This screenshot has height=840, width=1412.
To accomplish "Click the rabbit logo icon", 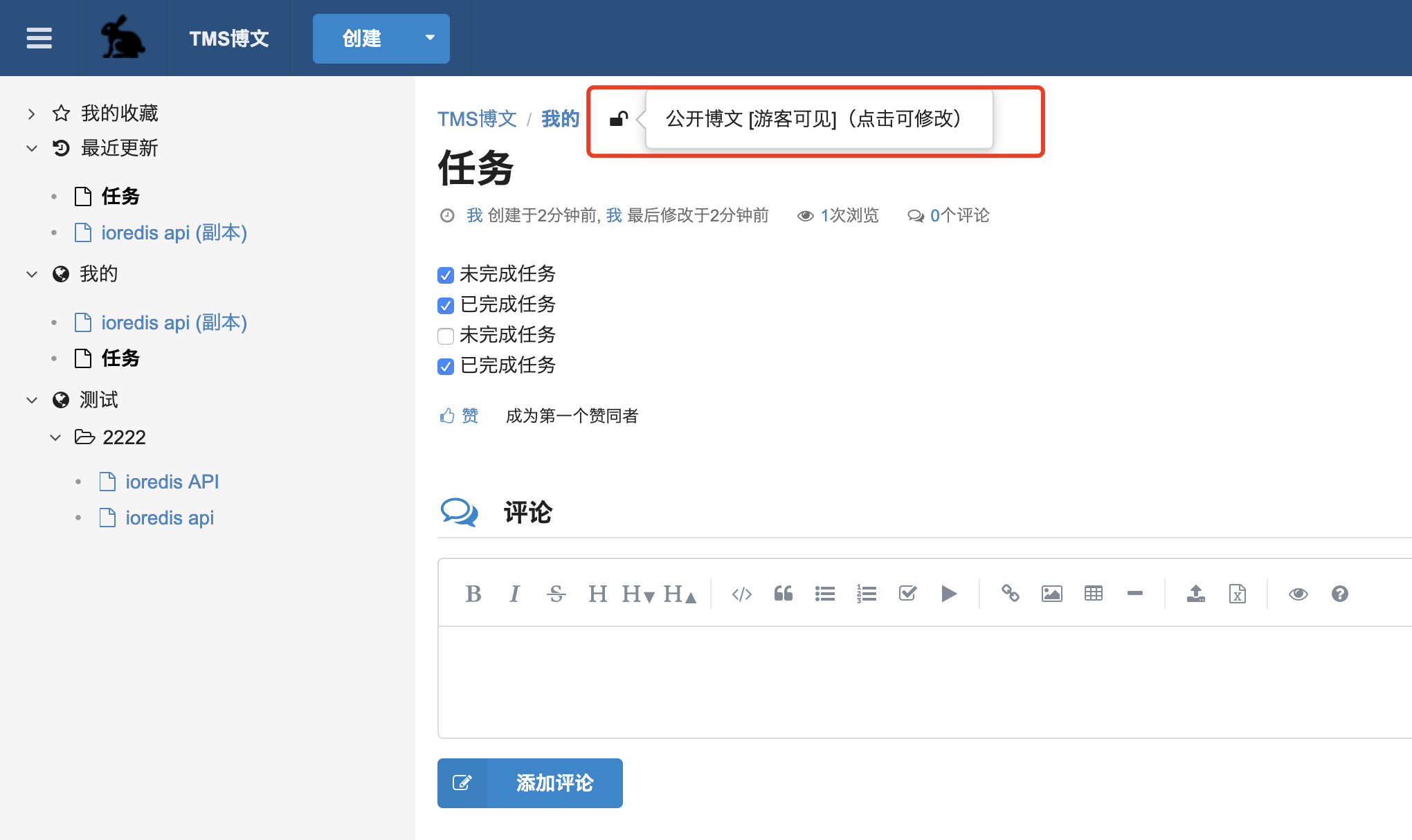I will tap(123, 37).
